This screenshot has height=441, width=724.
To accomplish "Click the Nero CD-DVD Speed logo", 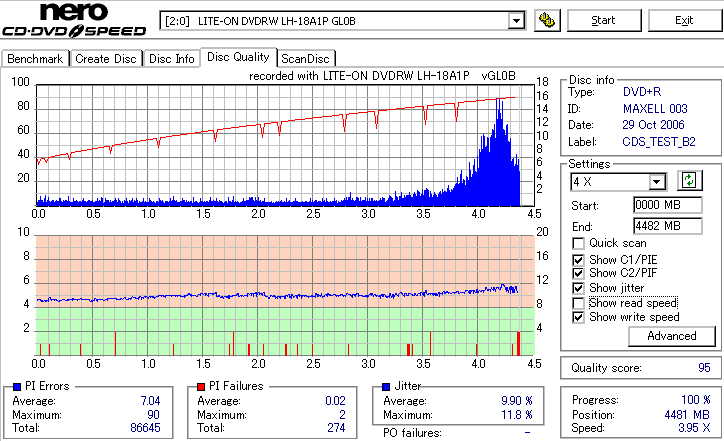I will (74, 20).
